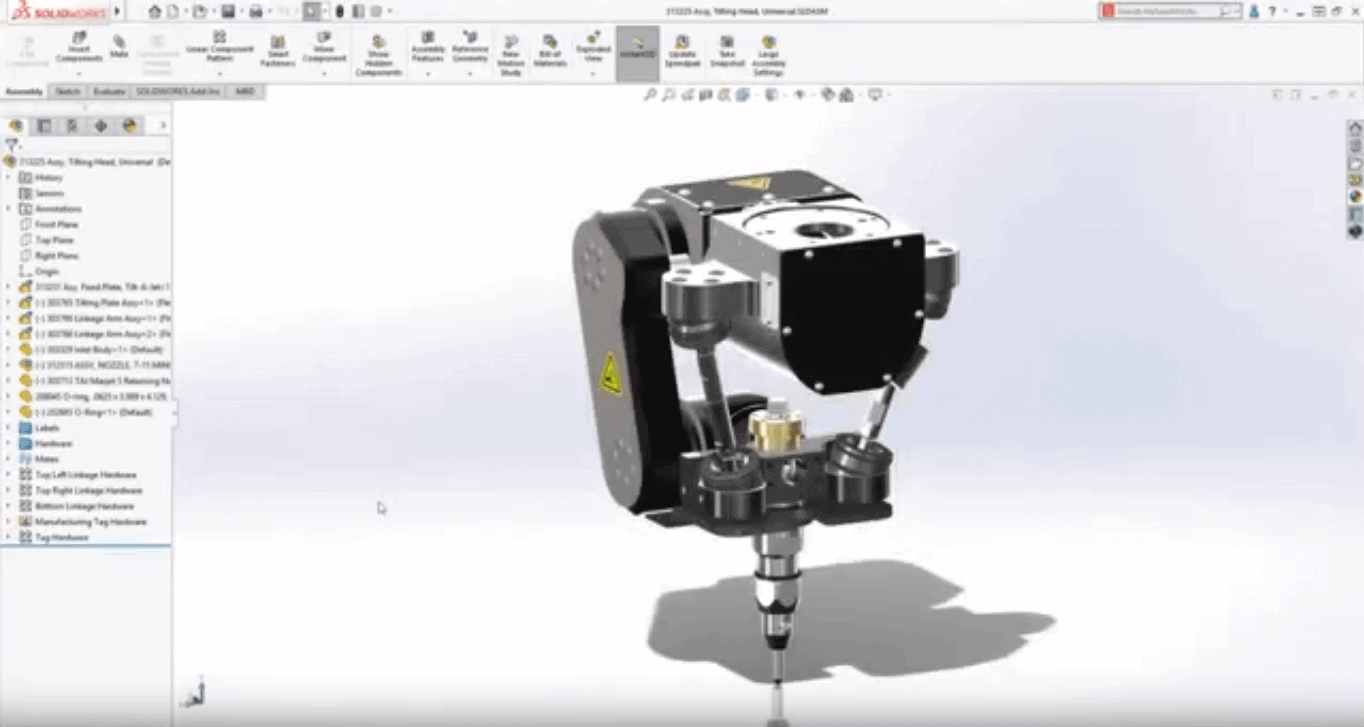This screenshot has width=1364, height=727.
Task: Open DimXpertManager panel tab
Action: pos(101,126)
